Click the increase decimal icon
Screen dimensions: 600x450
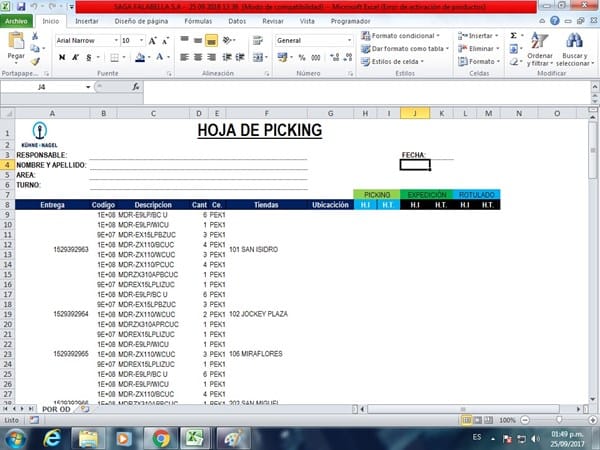(x=334, y=57)
